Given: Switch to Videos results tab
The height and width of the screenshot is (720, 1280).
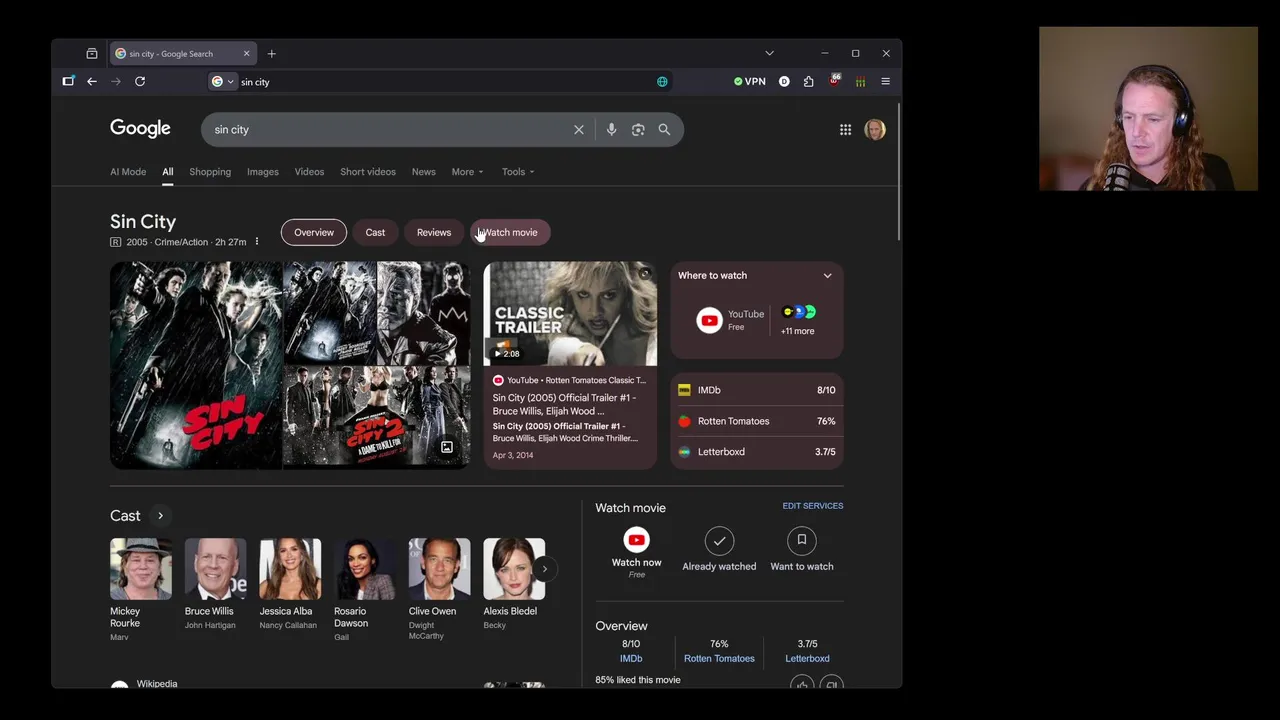Looking at the screenshot, I should pyautogui.click(x=309, y=172).
